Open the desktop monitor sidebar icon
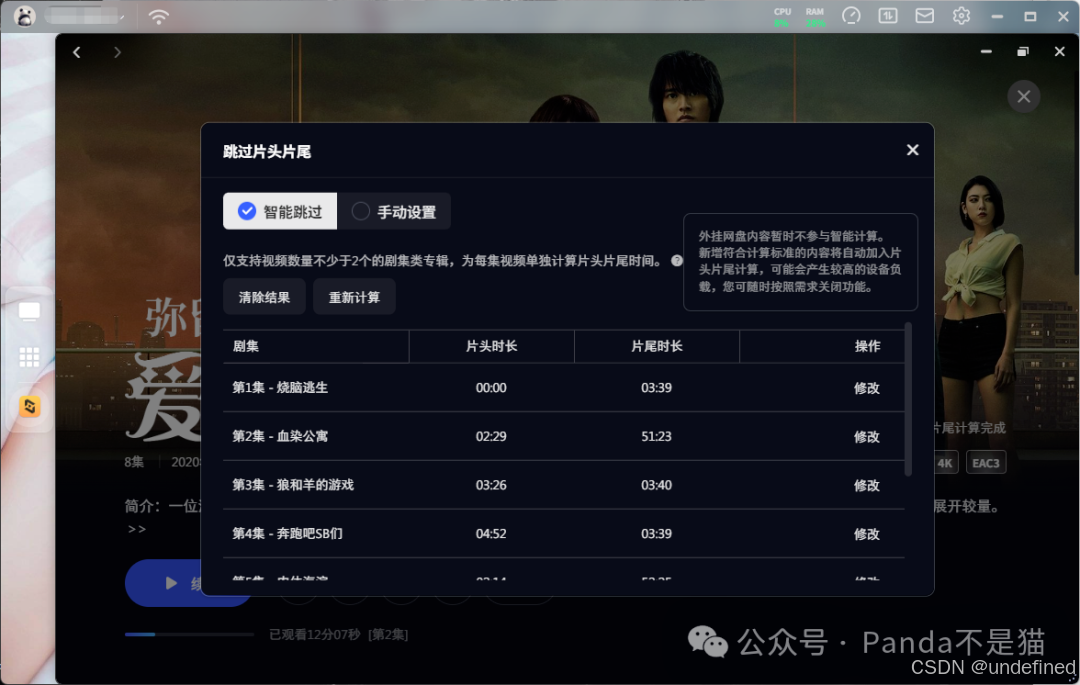Screen dimensions: 1080x685 [x=29, y=312]
